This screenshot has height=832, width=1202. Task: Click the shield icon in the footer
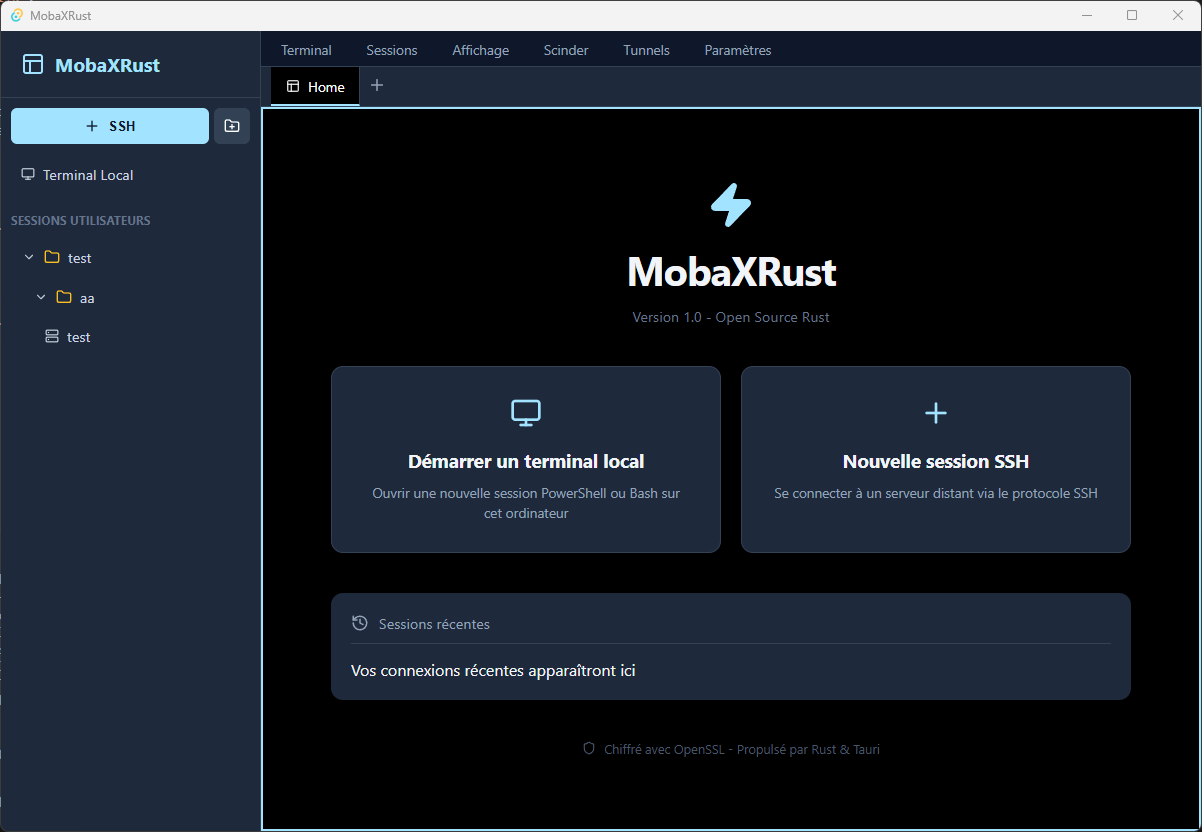point(589,749)
